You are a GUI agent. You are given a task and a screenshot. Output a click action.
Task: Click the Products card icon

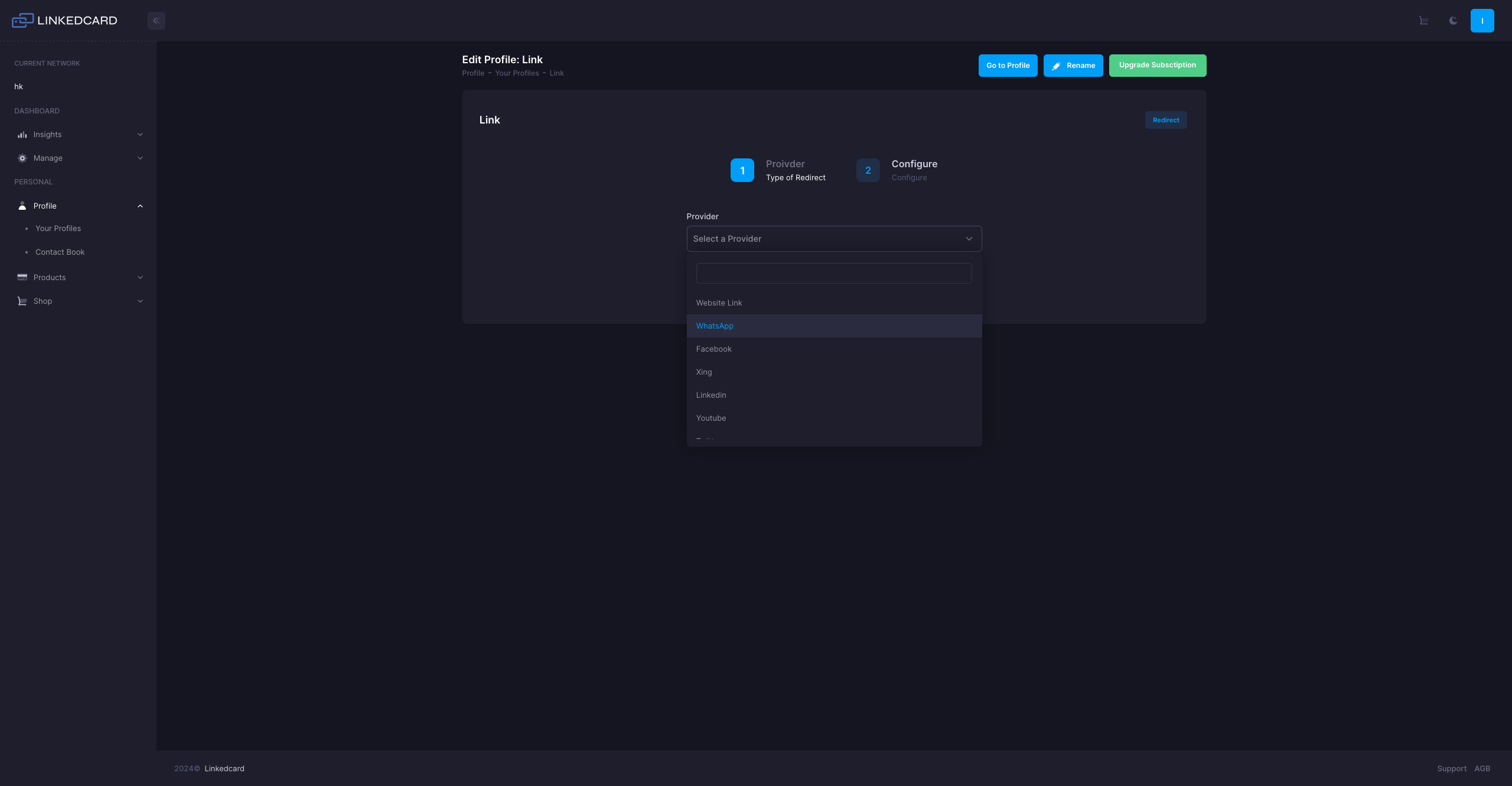22,277
